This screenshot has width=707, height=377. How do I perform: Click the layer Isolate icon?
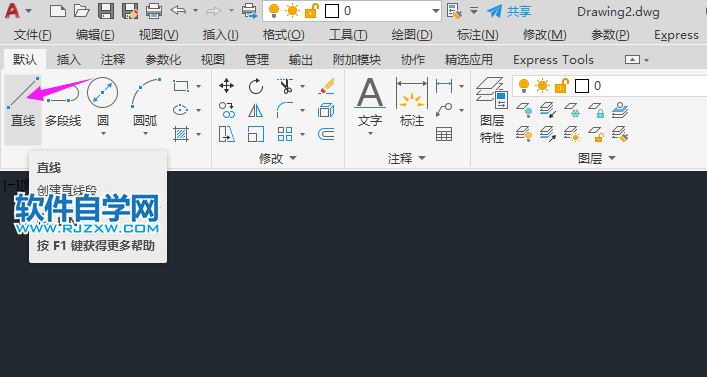(x=548, y=110)
